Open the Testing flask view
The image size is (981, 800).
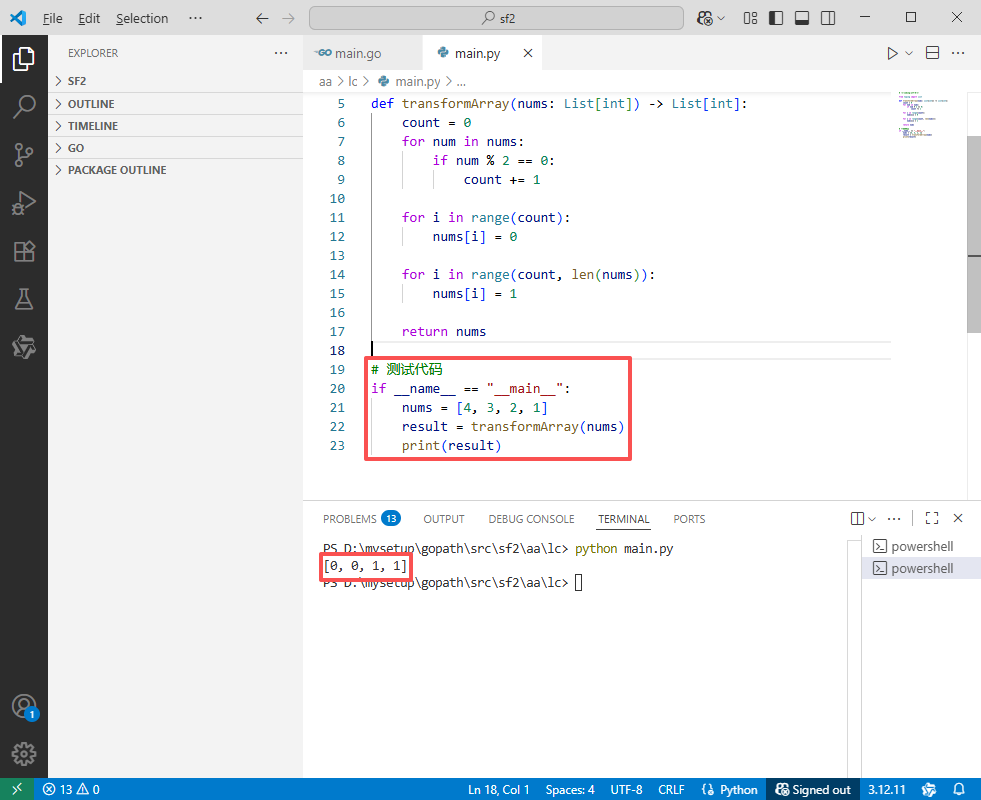tap(24, 299)
